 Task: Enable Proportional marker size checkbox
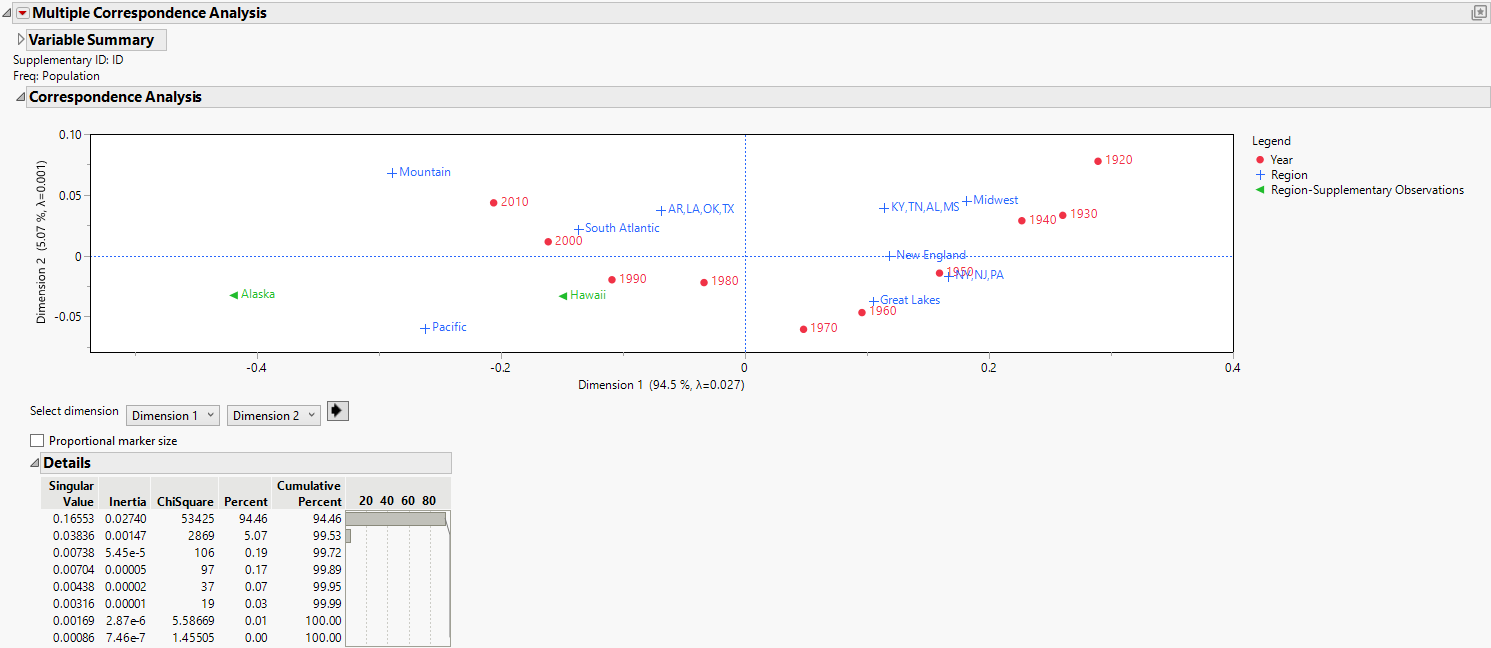[37, 440]
